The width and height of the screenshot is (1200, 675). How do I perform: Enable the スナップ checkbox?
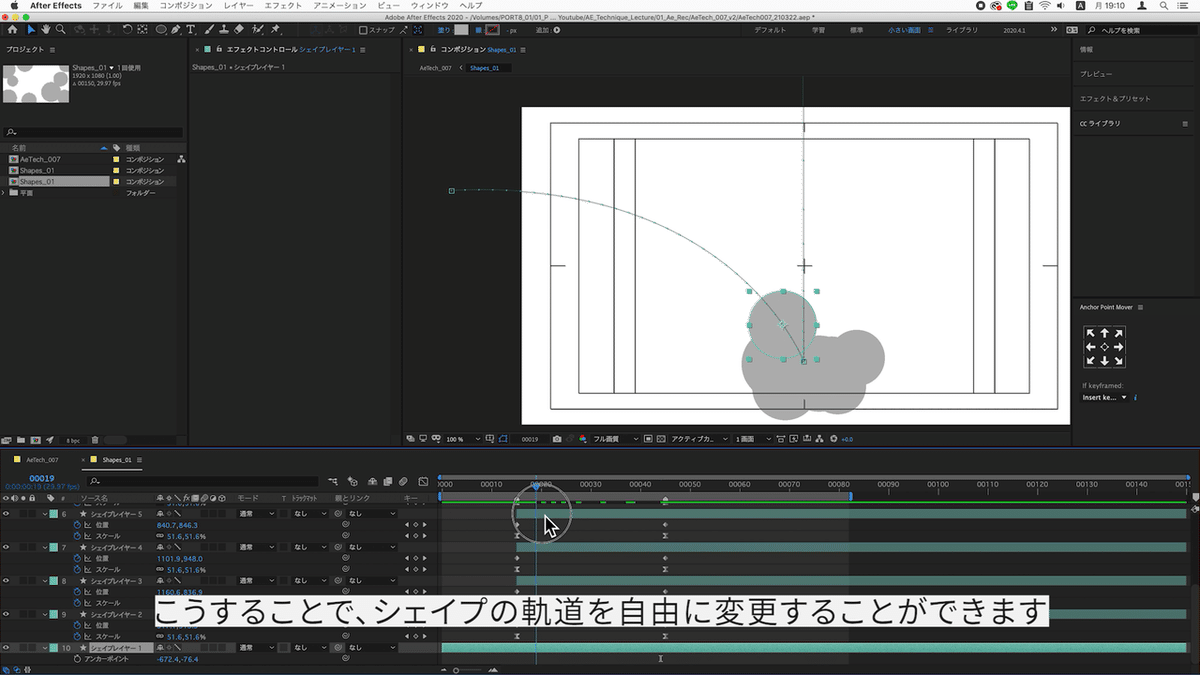(x=365, y=30)
